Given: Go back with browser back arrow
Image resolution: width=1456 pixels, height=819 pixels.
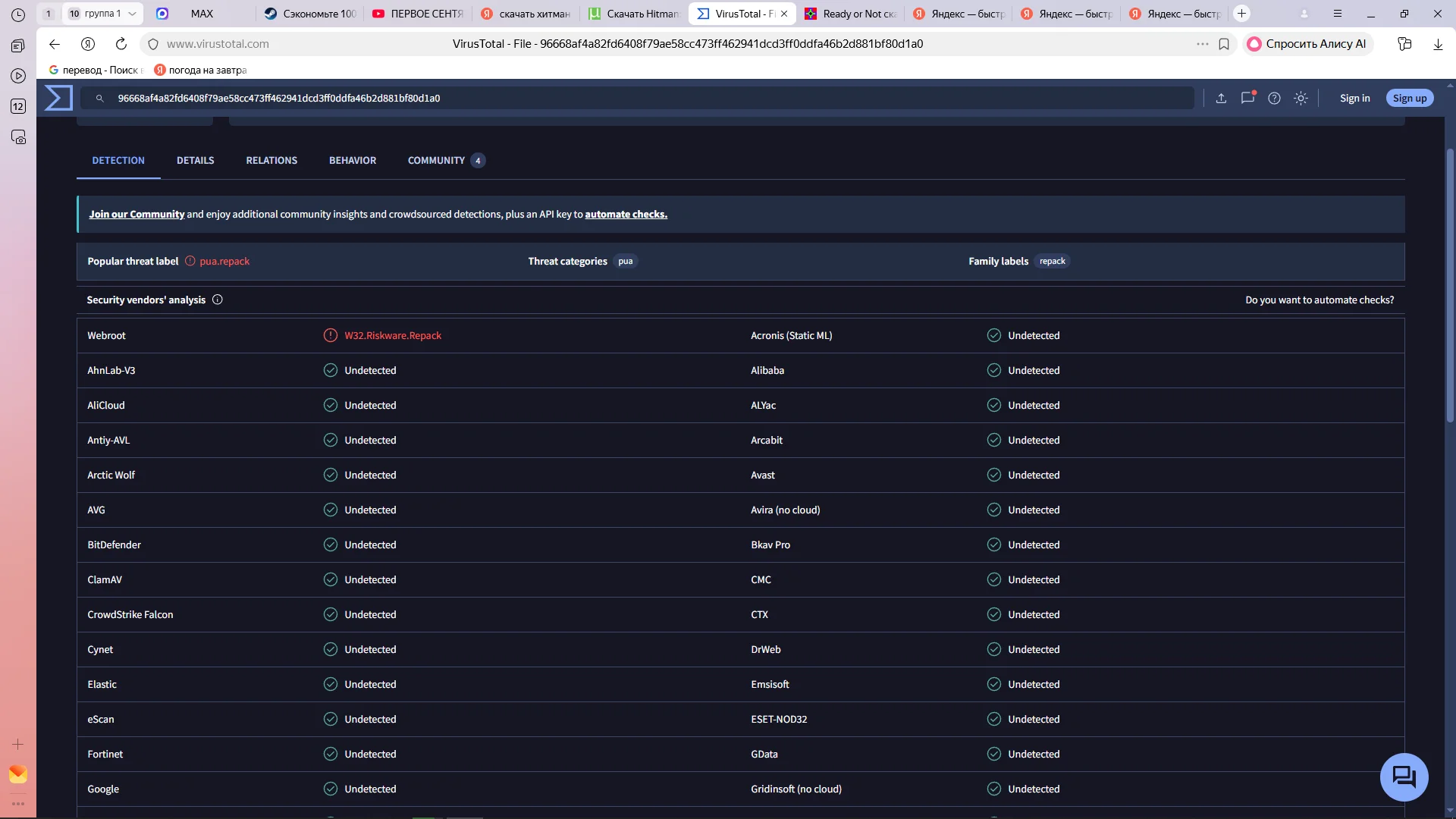Looking at the screenshot, I should coord(55,44).
